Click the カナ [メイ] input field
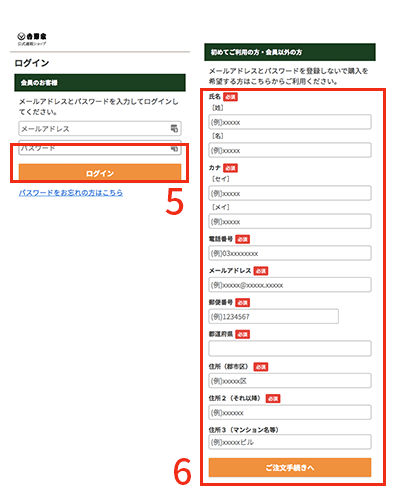Image resolution: width=400 pixels, height=500 pixels. pyautogui.click(x=290, y=221)
